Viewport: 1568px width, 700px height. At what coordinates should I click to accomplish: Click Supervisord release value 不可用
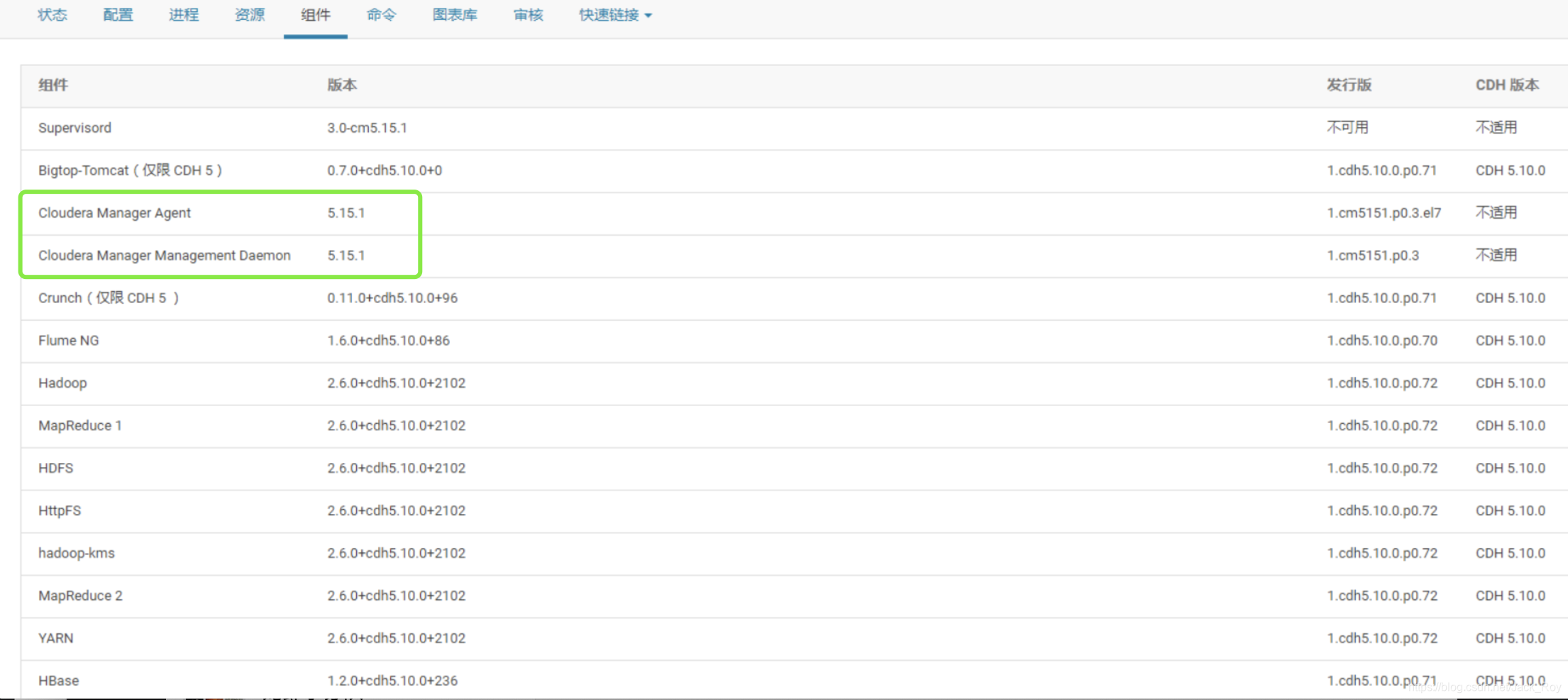[1348, 128]
